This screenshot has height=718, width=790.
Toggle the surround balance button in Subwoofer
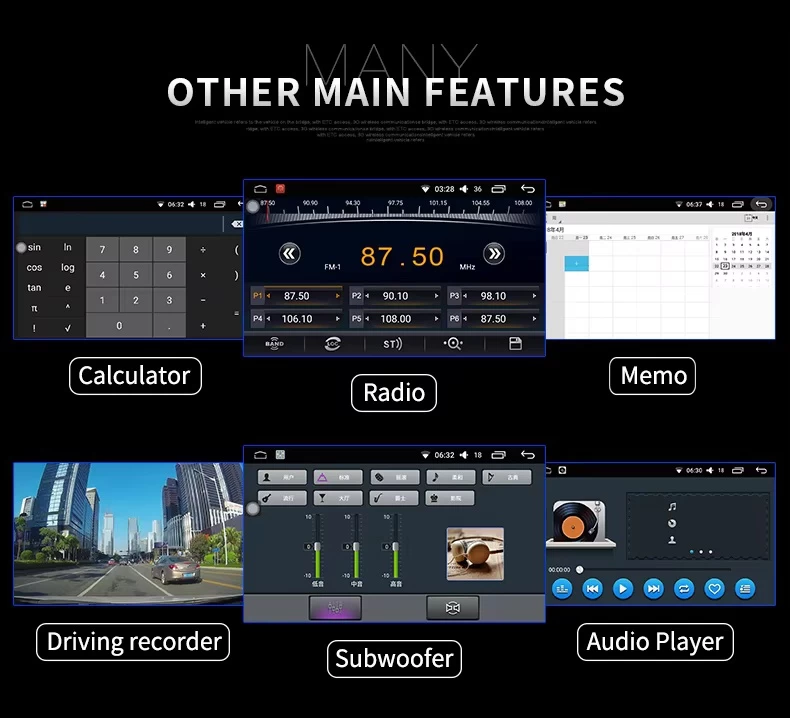pyautogui.click(x=452, y=607)
